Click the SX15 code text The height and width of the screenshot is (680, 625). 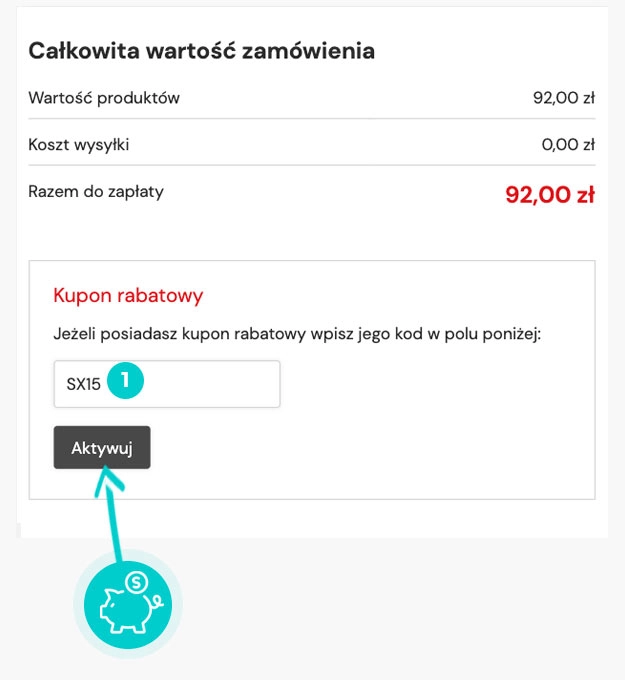pyautogui.click(x=84, y=384)
